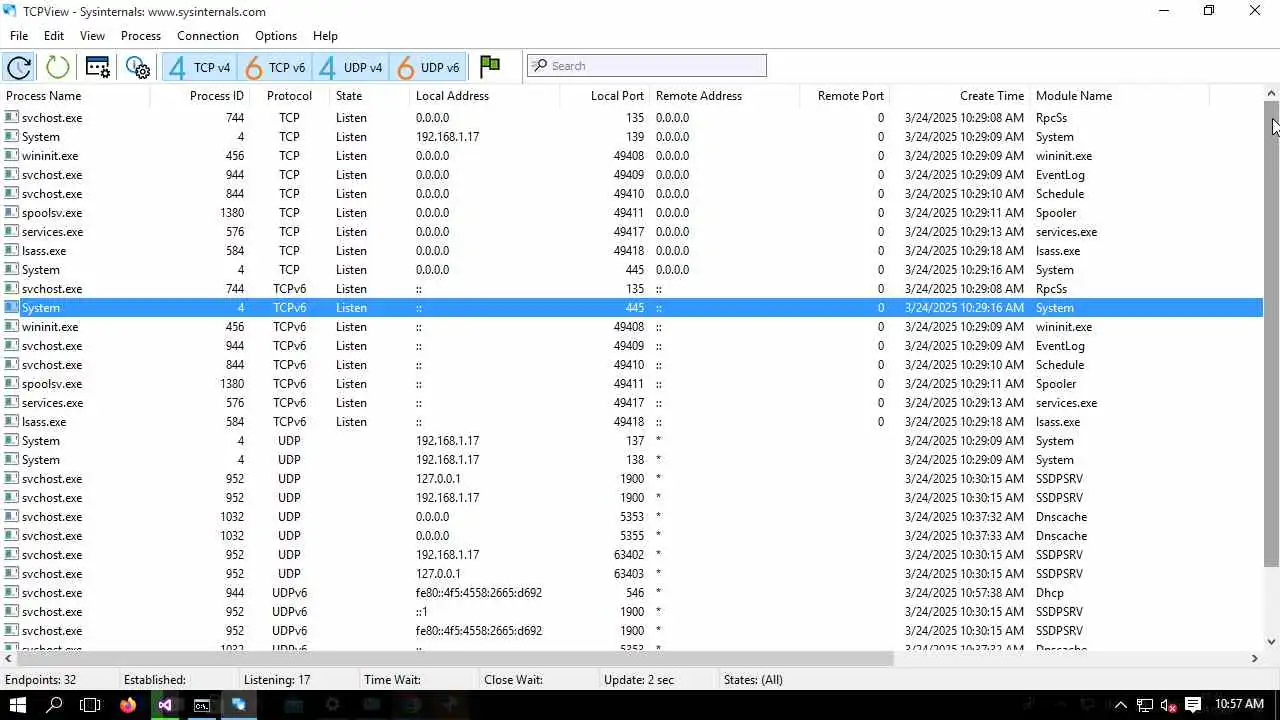Viewport: 1280px width, 720px height.
Task: Open the connection settings gear-with-info icon
Action: pos(138,67)
